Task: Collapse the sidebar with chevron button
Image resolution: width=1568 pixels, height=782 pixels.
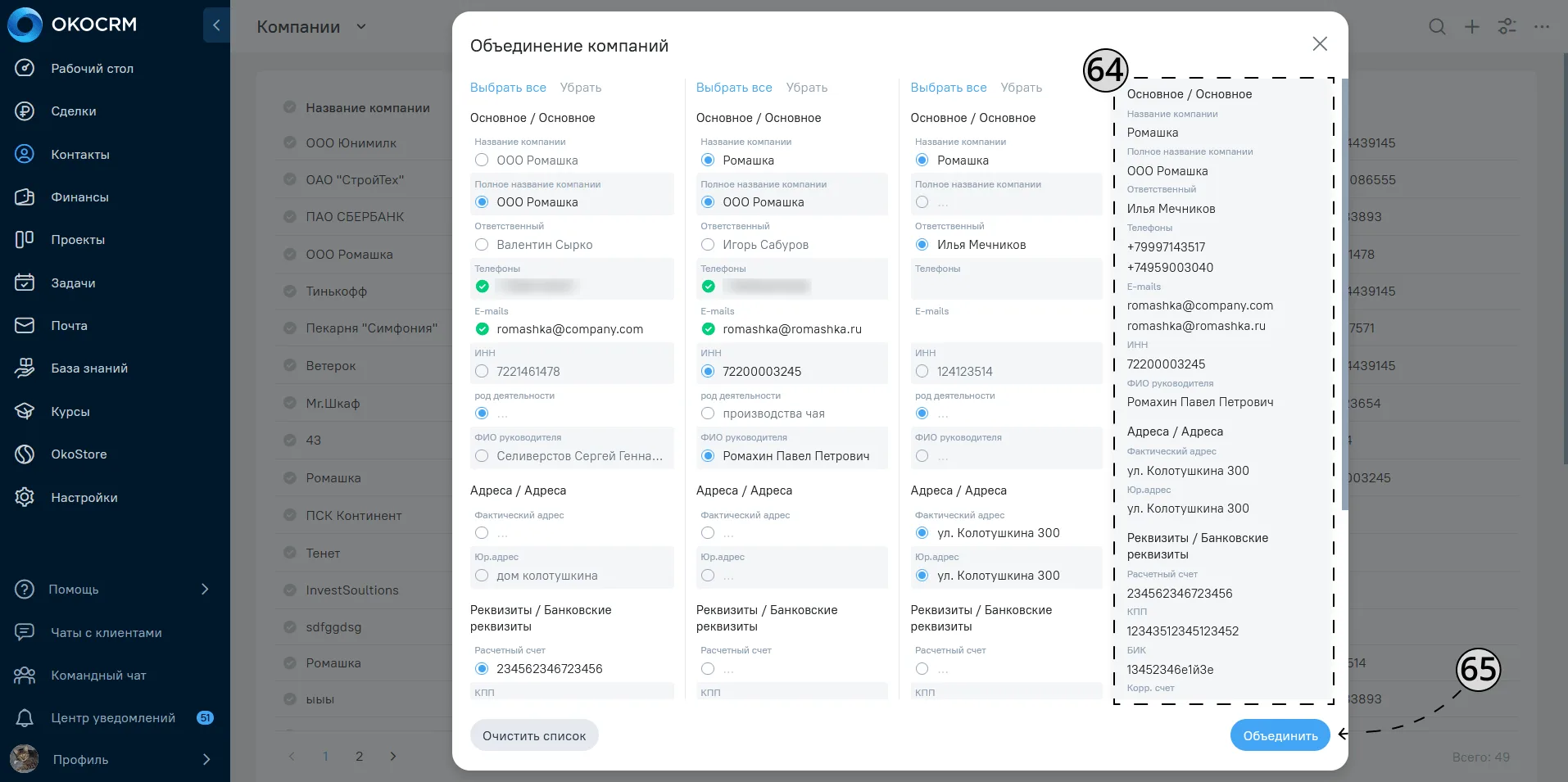Action: click(x=216, y=25)
